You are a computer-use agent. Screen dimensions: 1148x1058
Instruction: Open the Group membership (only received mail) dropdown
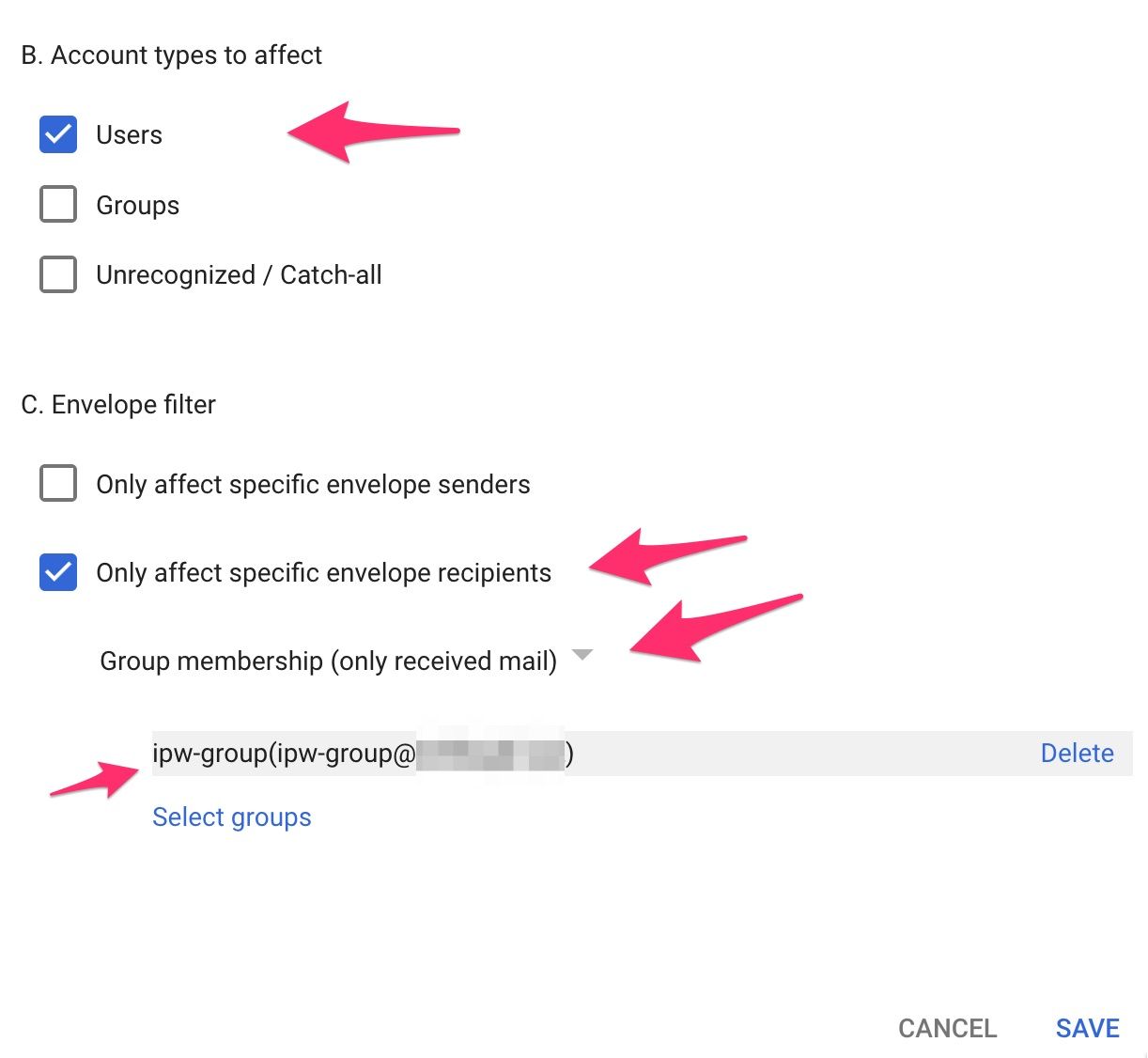coord(328,661)
